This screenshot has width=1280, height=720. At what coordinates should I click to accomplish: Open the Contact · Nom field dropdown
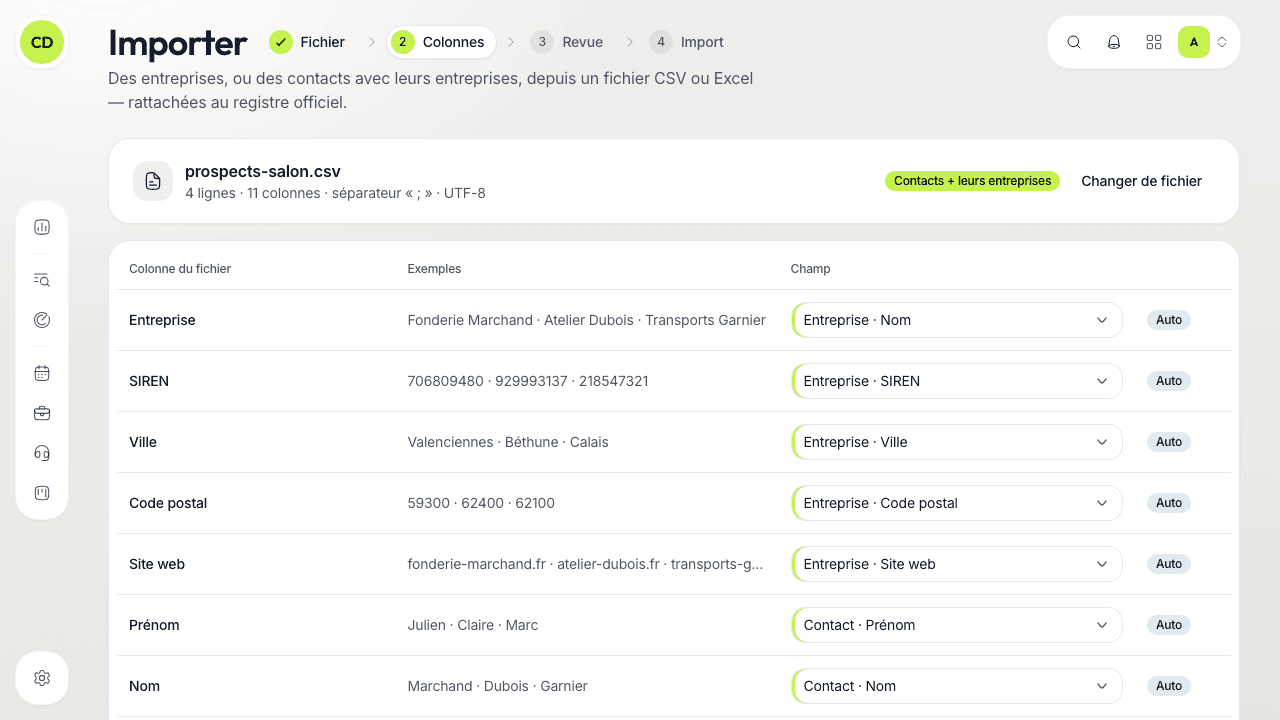pos(957,686)
